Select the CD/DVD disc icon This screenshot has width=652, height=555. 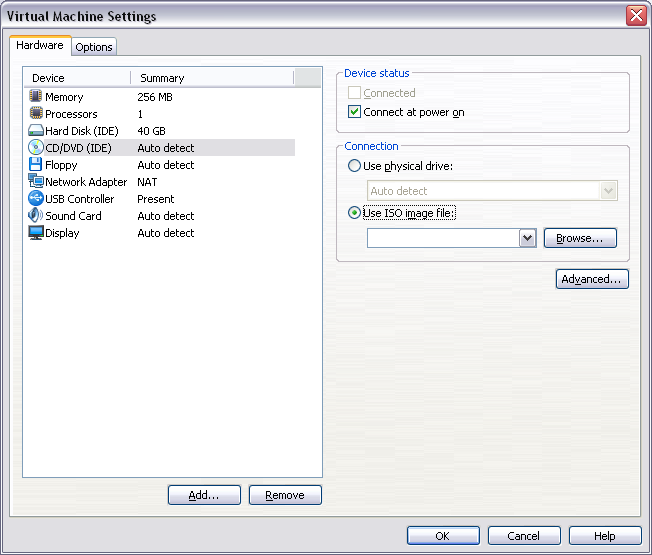(36, 147)
